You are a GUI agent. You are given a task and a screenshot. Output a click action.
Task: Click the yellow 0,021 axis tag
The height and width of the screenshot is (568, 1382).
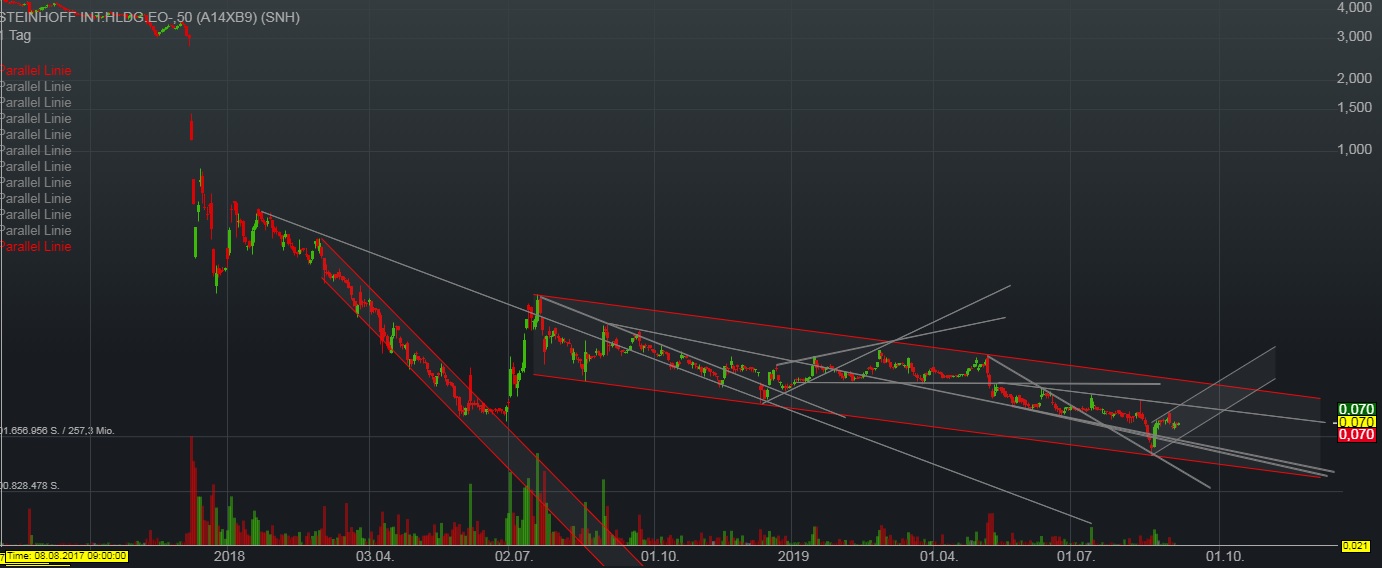pos(1355,545)
